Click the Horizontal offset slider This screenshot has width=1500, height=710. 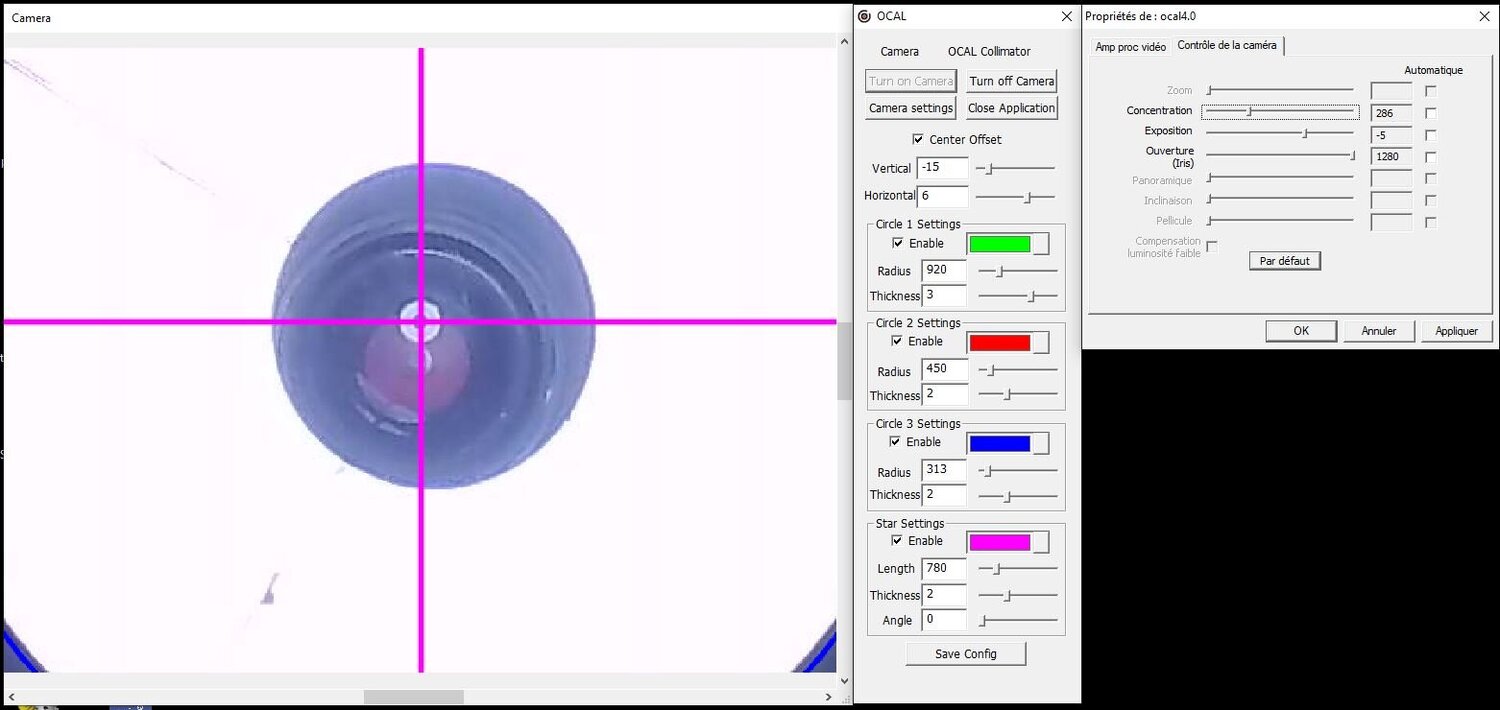(1015, 197)
